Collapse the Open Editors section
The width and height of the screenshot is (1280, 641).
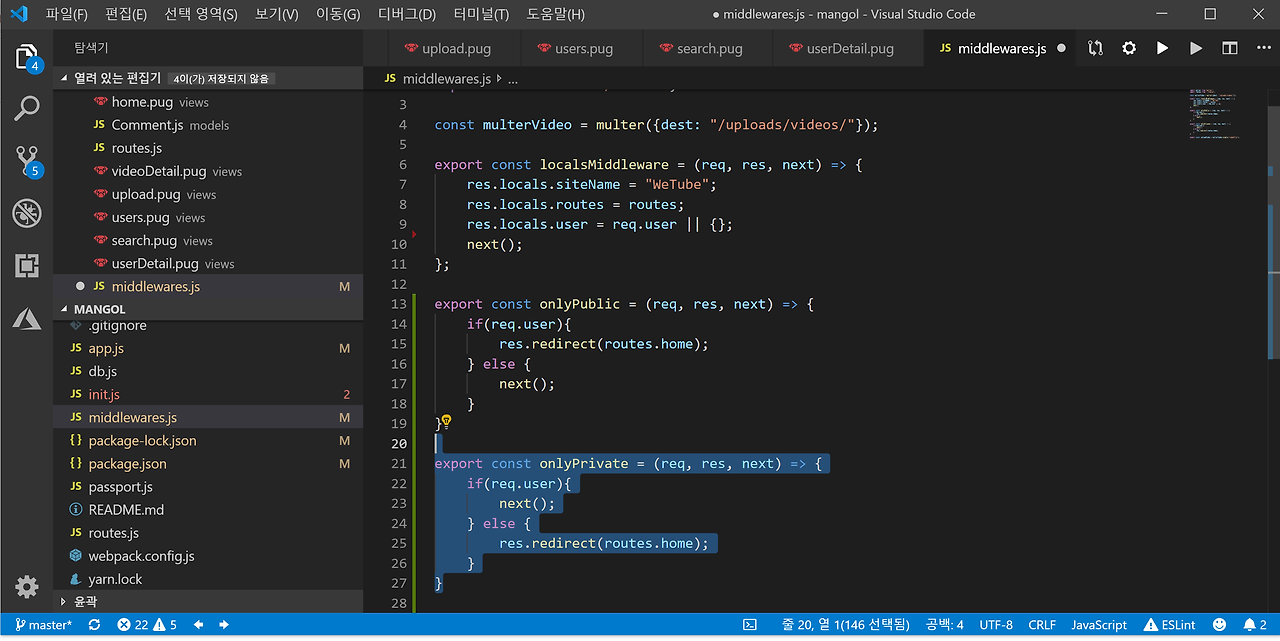[x=208, y=78]
